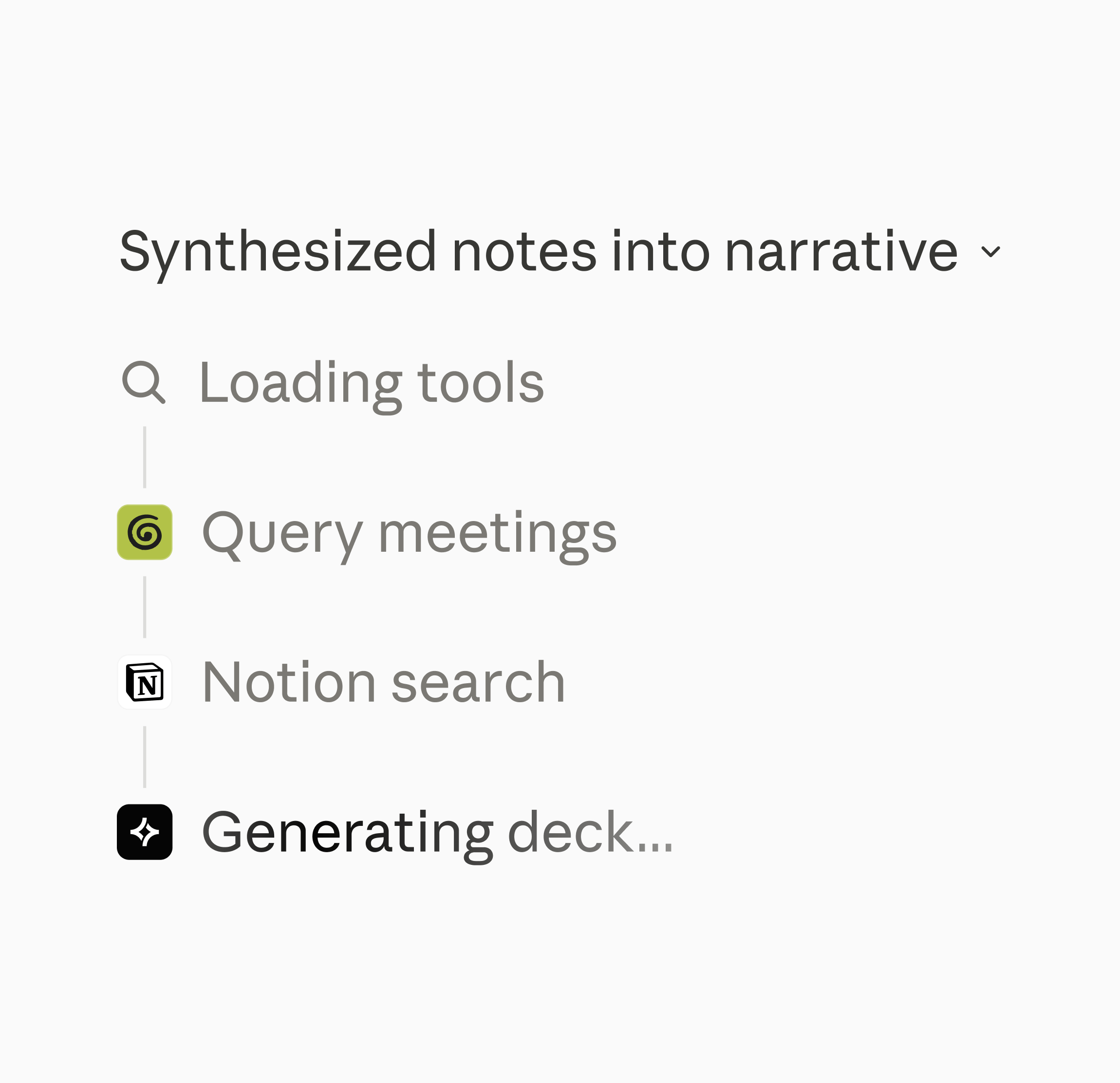Screen dimensions: 1120x1083
Task: Click connector line below Query meetings icon
Action: tap(145, 607)
